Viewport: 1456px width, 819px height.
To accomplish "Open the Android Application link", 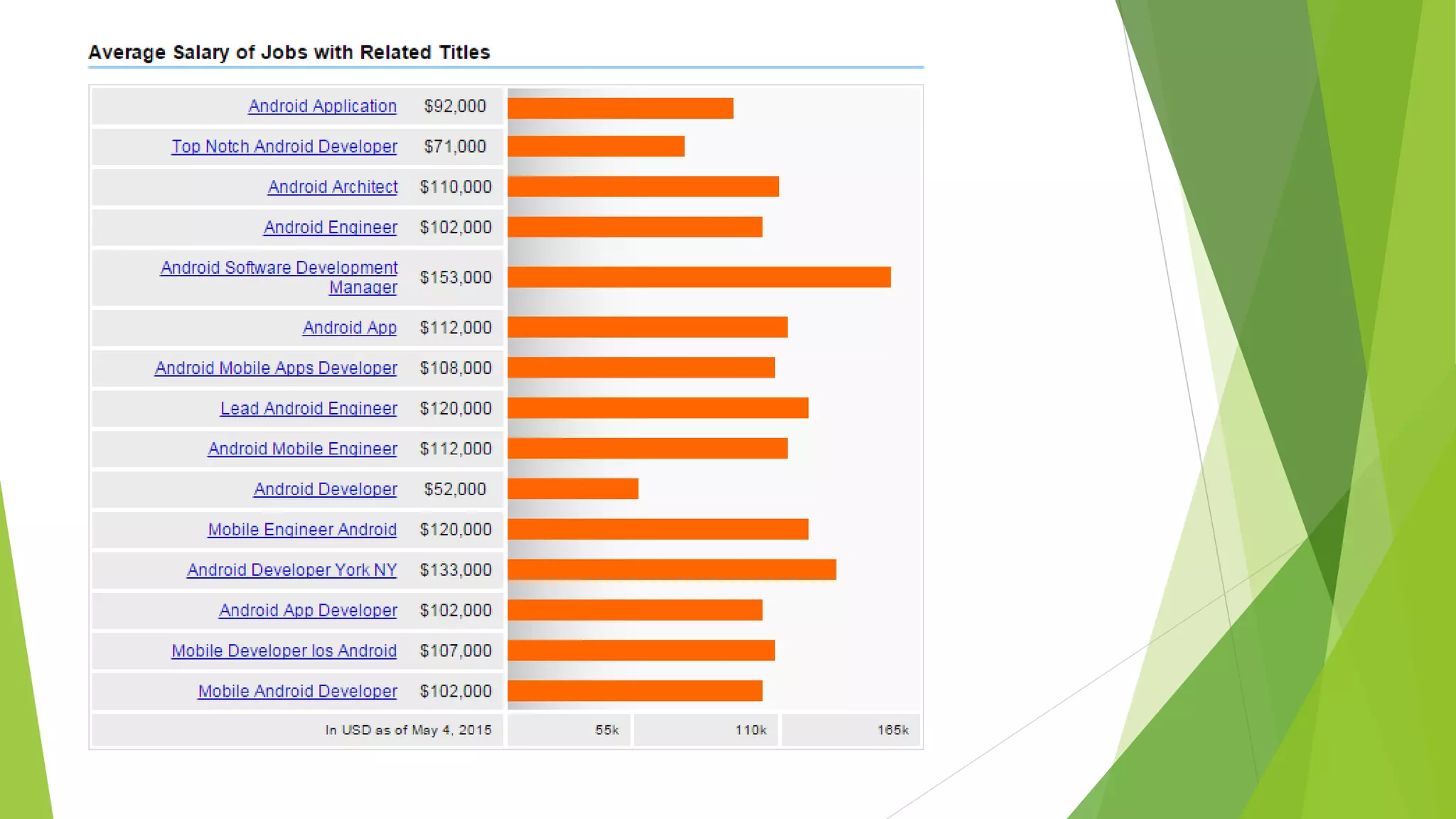I will 322,106.
